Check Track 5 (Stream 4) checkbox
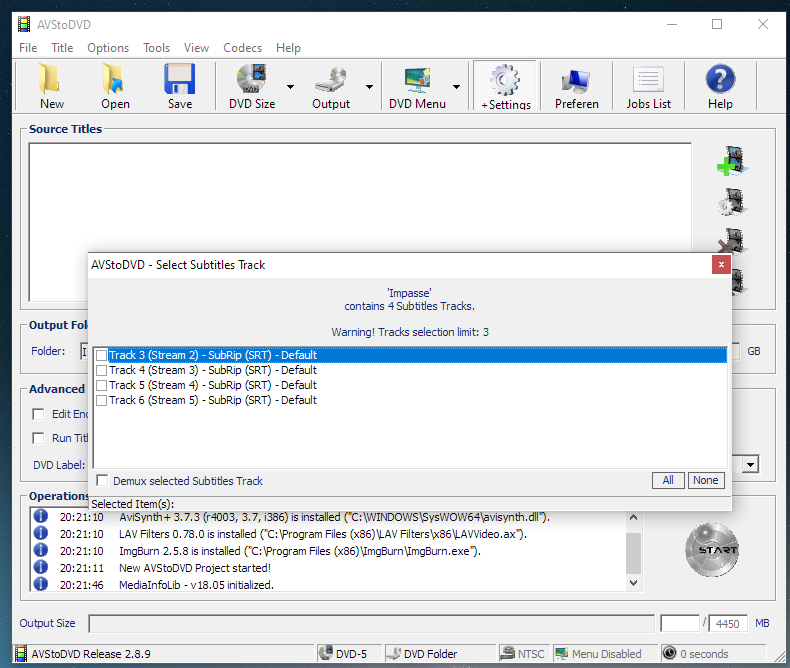The height and width of the screenshot is (668, 790). point(101,385)
